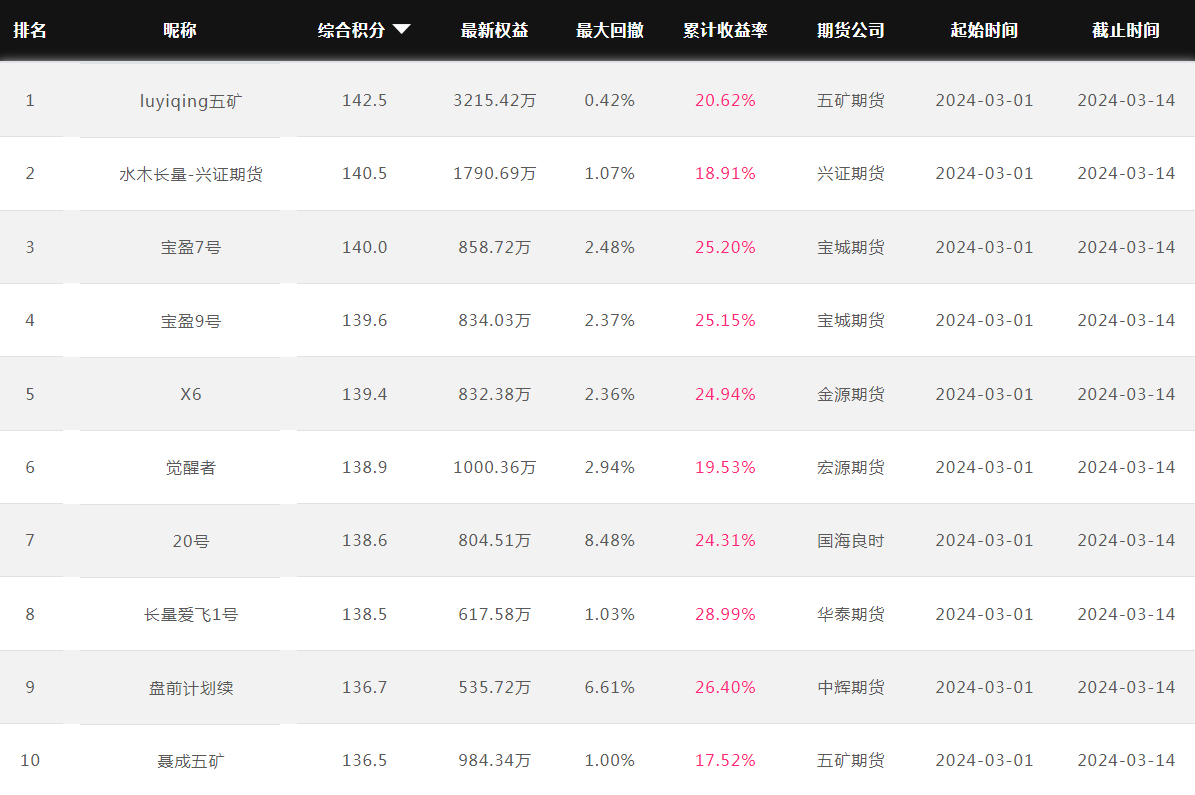This screenshot has width=1195, height=795.
Task: Open nickname 水木长量-兴证期货
Action: pyautogui.click(x=191, y=175)
